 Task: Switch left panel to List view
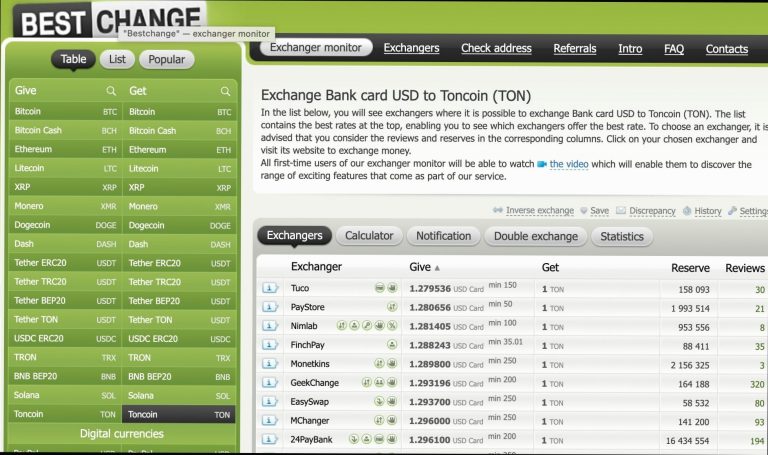[x=117, y=59]
